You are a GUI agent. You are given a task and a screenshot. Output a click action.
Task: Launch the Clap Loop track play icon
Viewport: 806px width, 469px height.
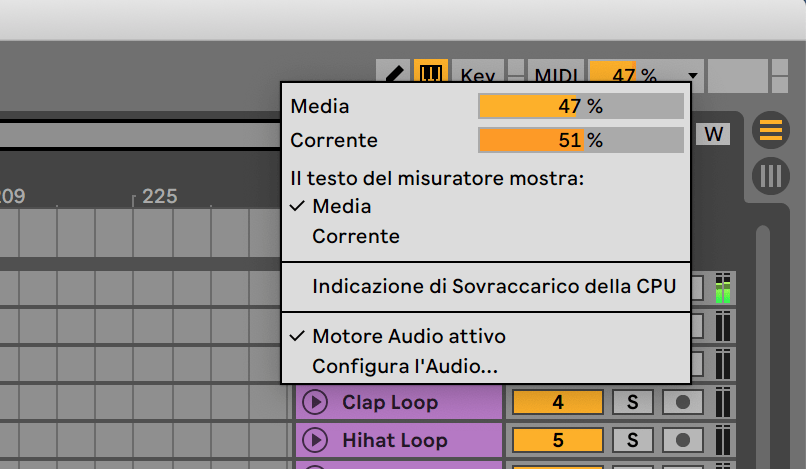(315, 403)
